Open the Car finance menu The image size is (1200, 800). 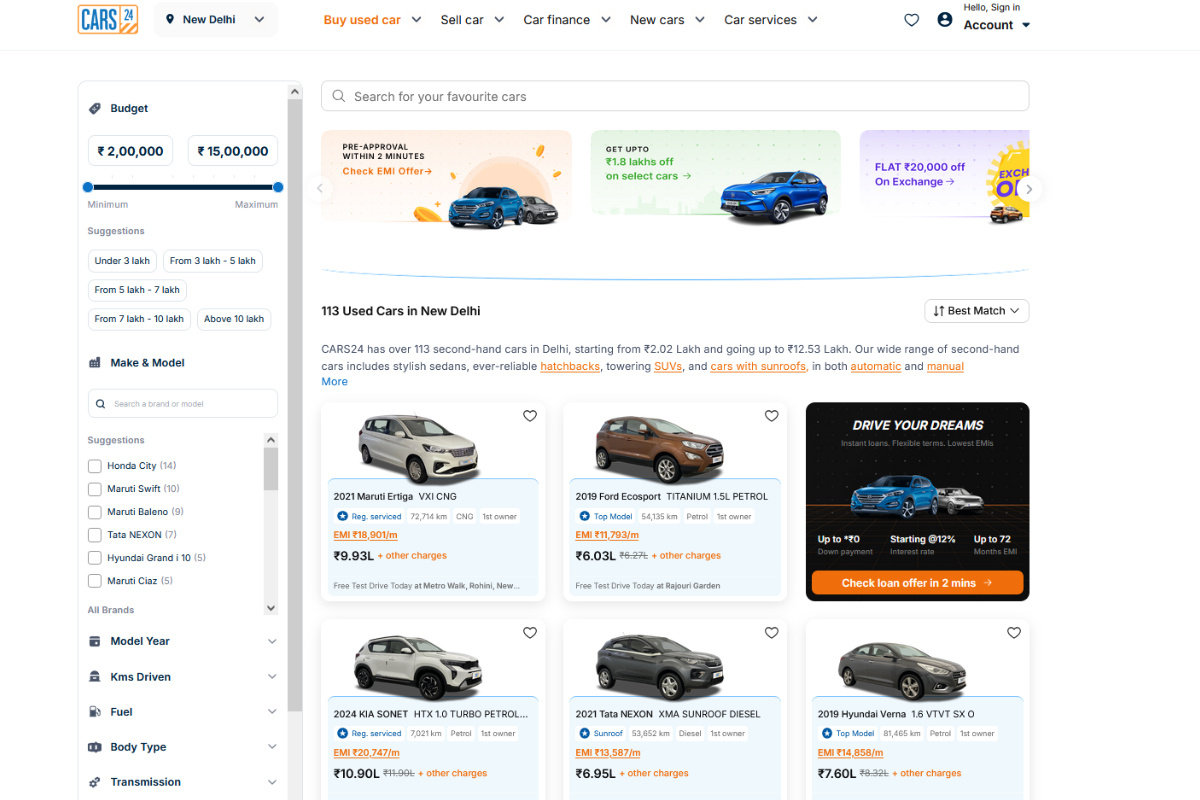[x=566, y=20]
